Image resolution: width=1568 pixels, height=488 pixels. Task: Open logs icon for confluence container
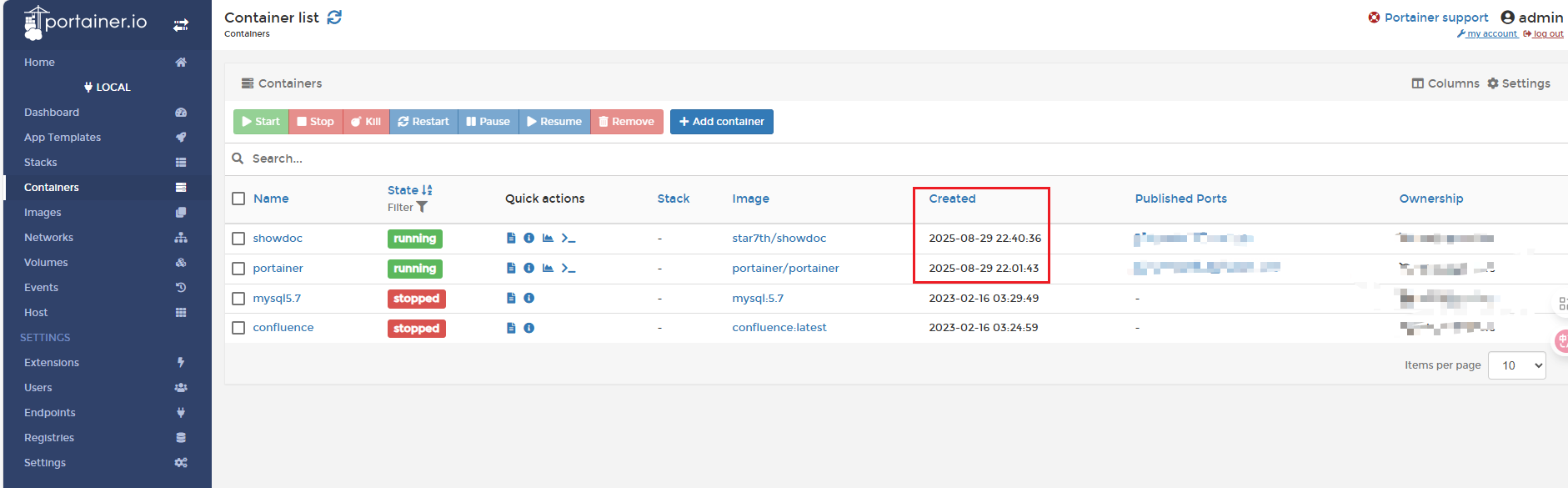click(511, 328)
